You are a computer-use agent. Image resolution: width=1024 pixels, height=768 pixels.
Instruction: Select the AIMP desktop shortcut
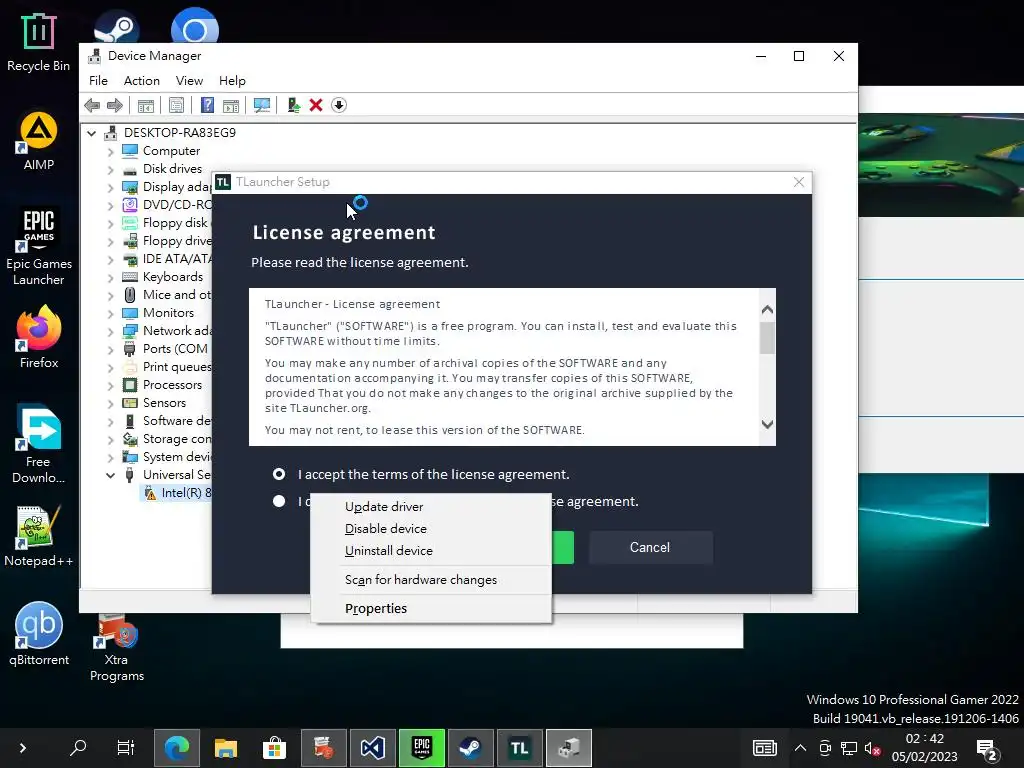pos(39,140)
